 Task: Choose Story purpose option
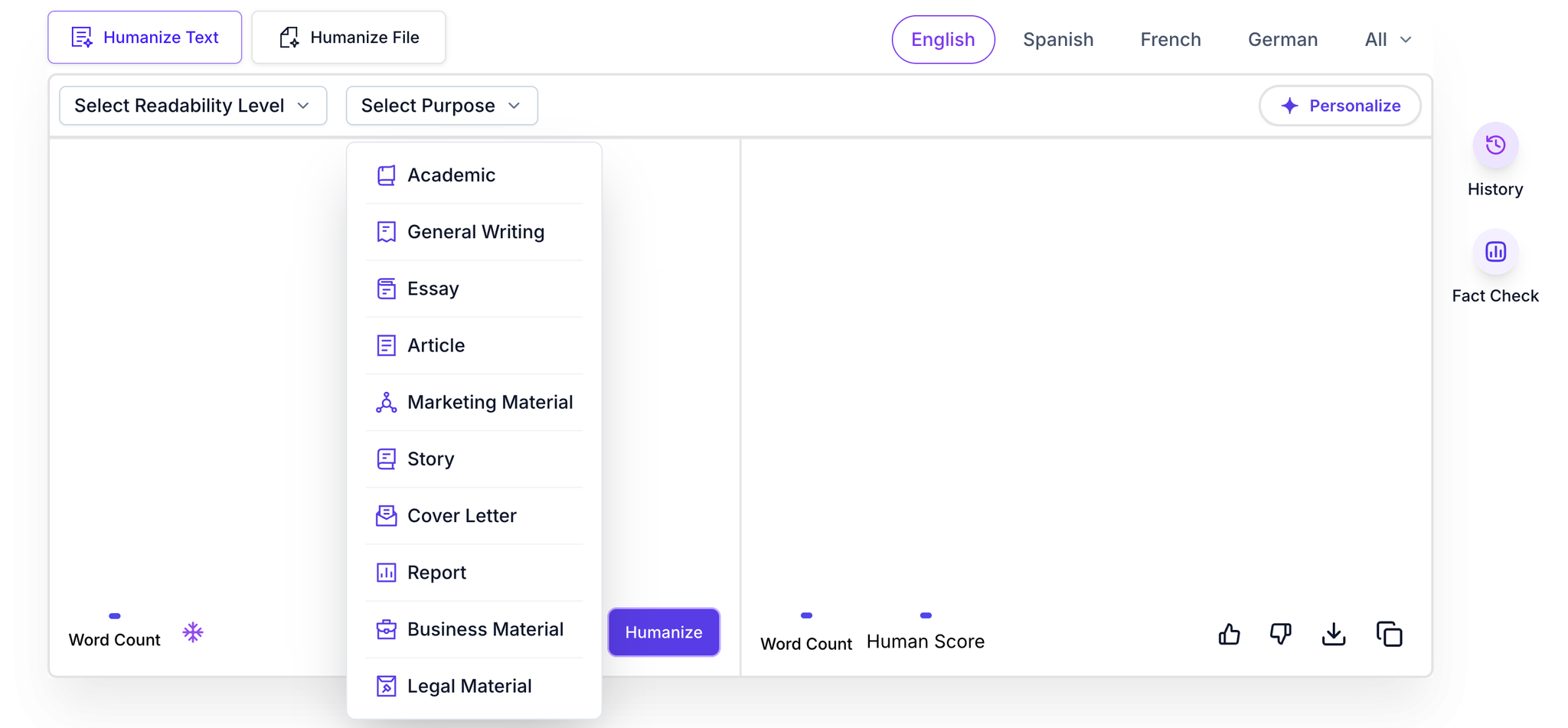(x=474, y=459)
